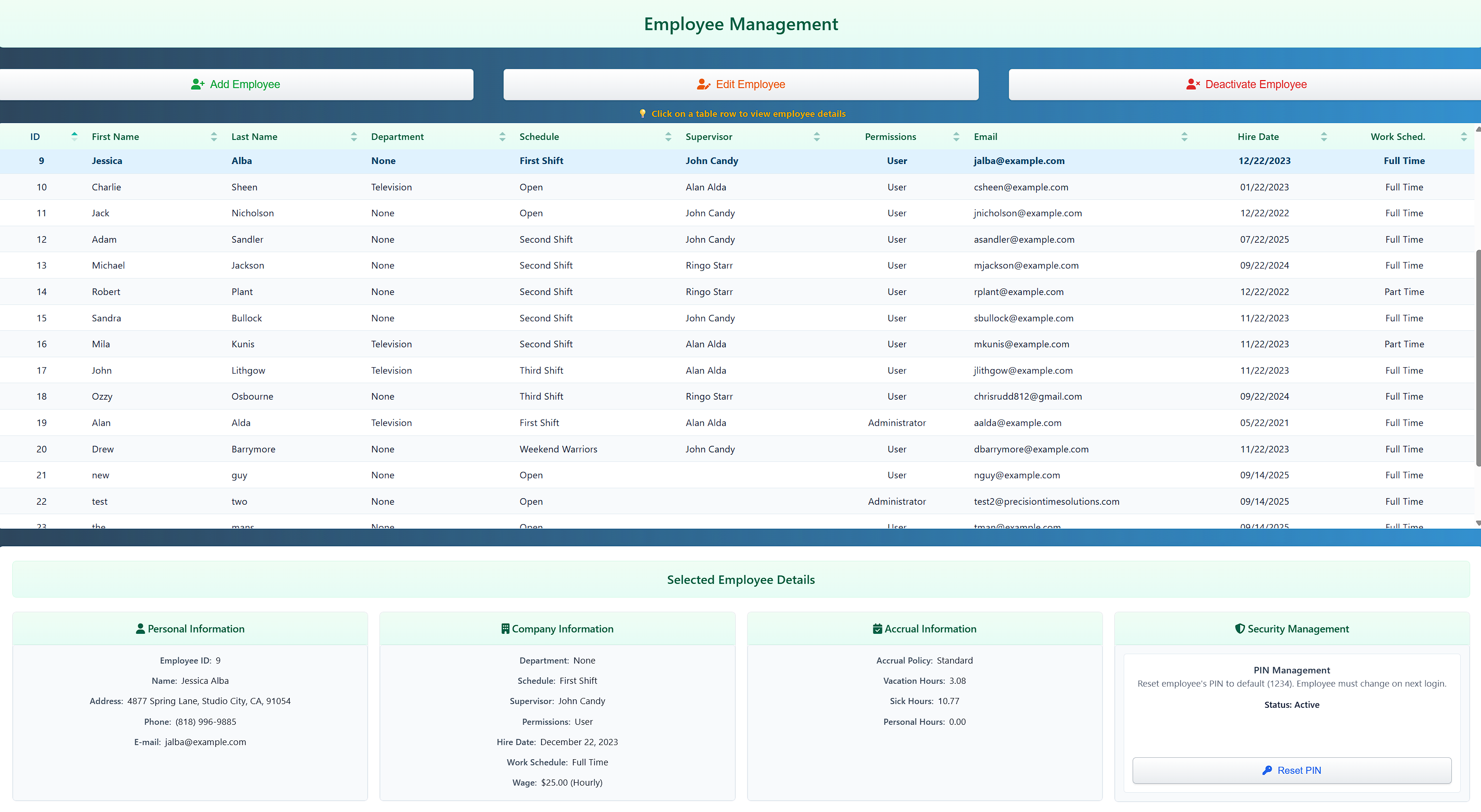The height and width of the screenshot is (812, 1481).
Task: Expand the Work Sched. sort control
Action: point(1464,136)
